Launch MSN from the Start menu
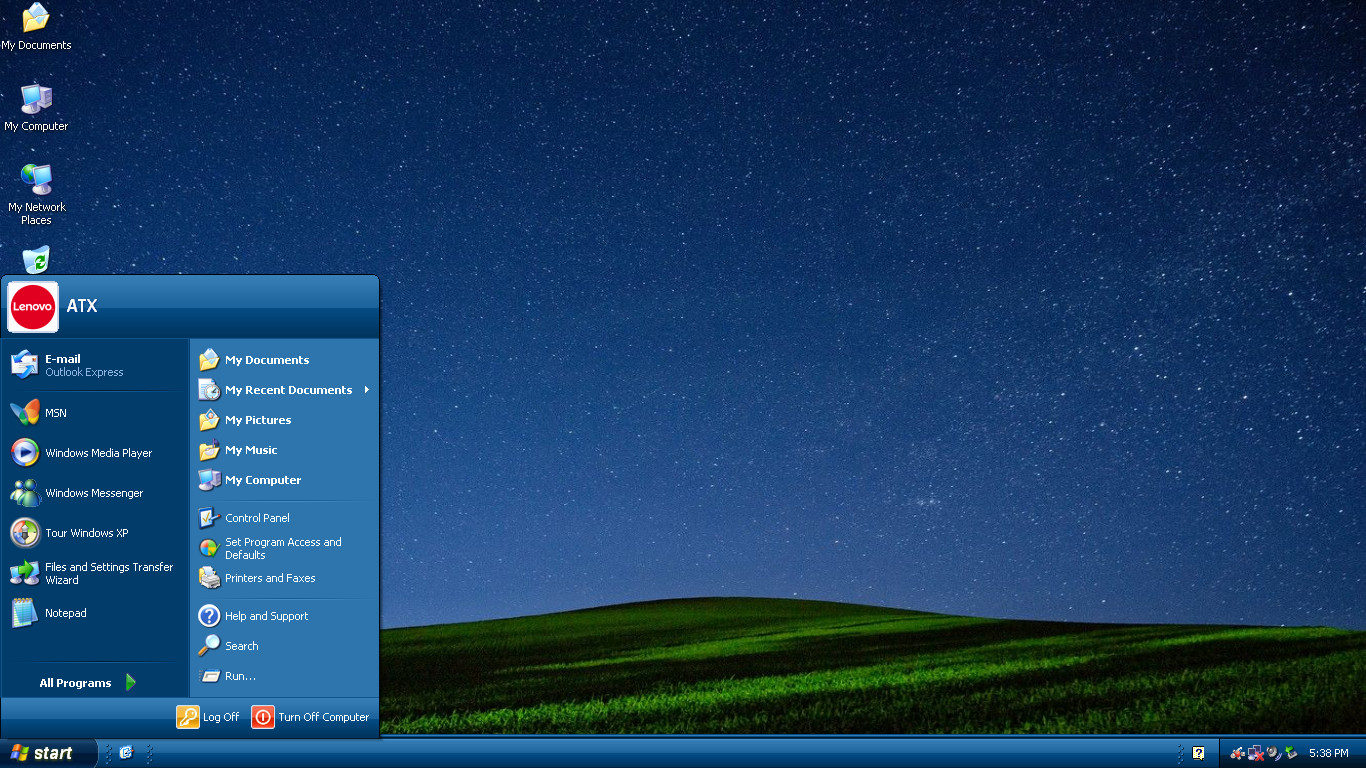1366x768 pixels. pos(95,413)
